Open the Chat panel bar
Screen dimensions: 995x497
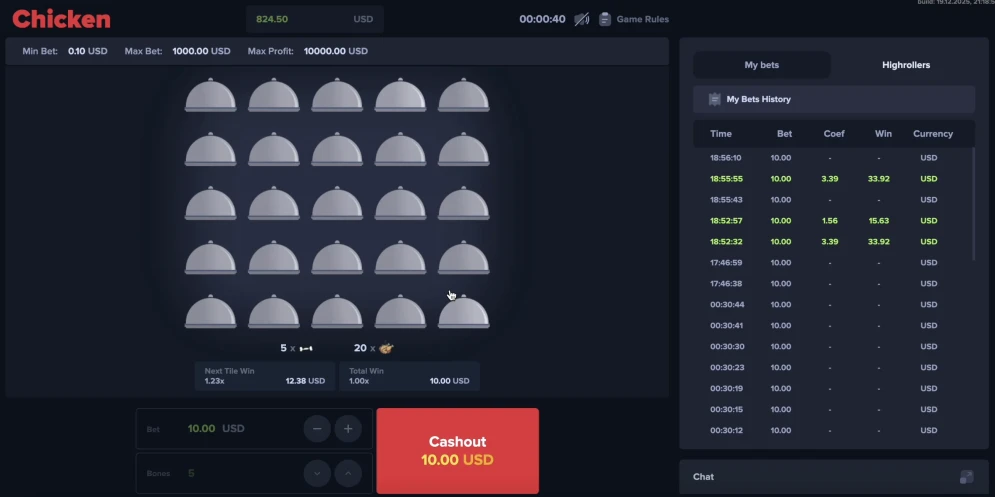pyautogui.click(x=833, y=477)
